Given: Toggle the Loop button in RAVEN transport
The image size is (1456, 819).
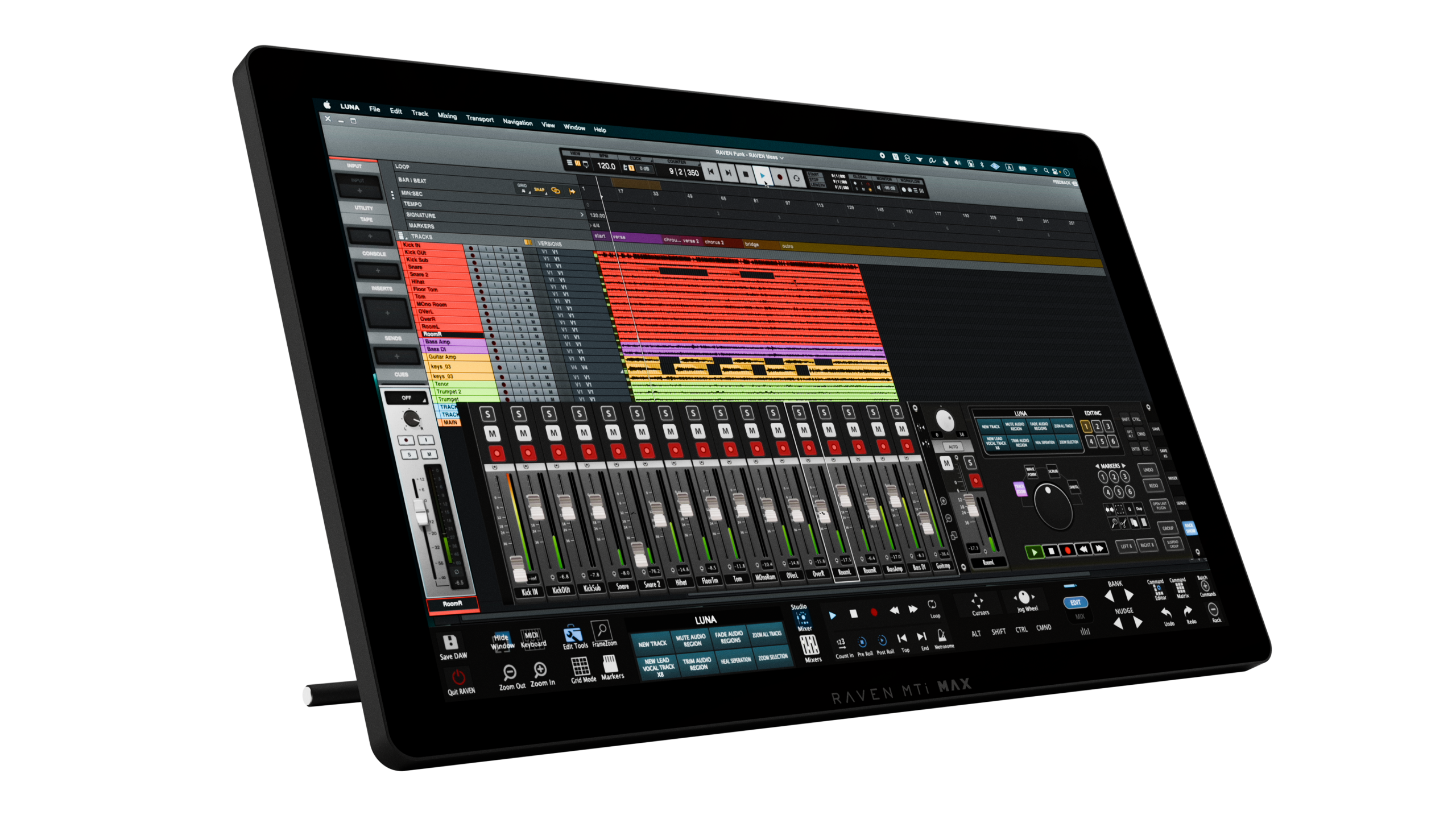Looking at the screenshot, I should point(932,605).
